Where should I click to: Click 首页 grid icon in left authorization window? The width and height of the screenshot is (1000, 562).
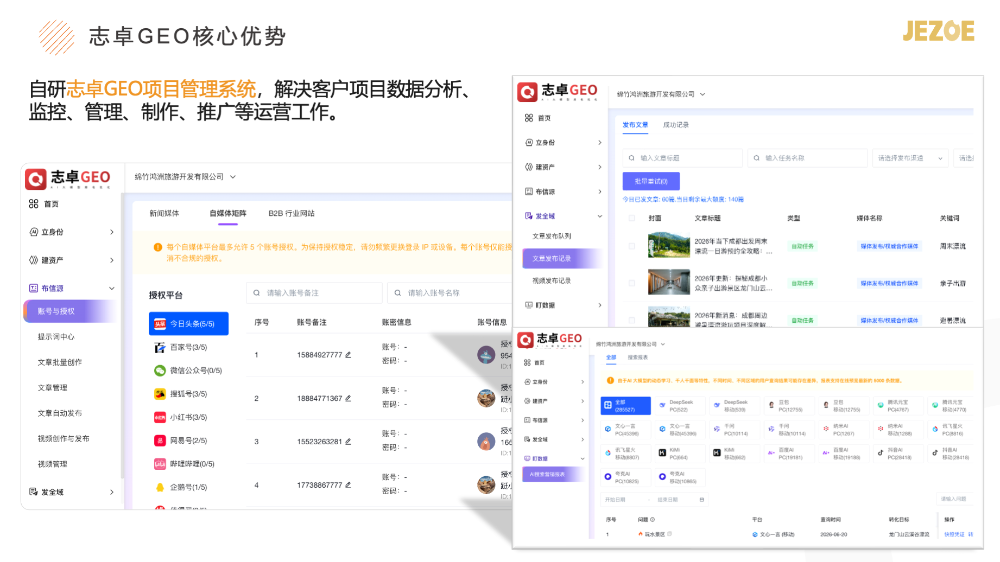click(x=33, y=204)
